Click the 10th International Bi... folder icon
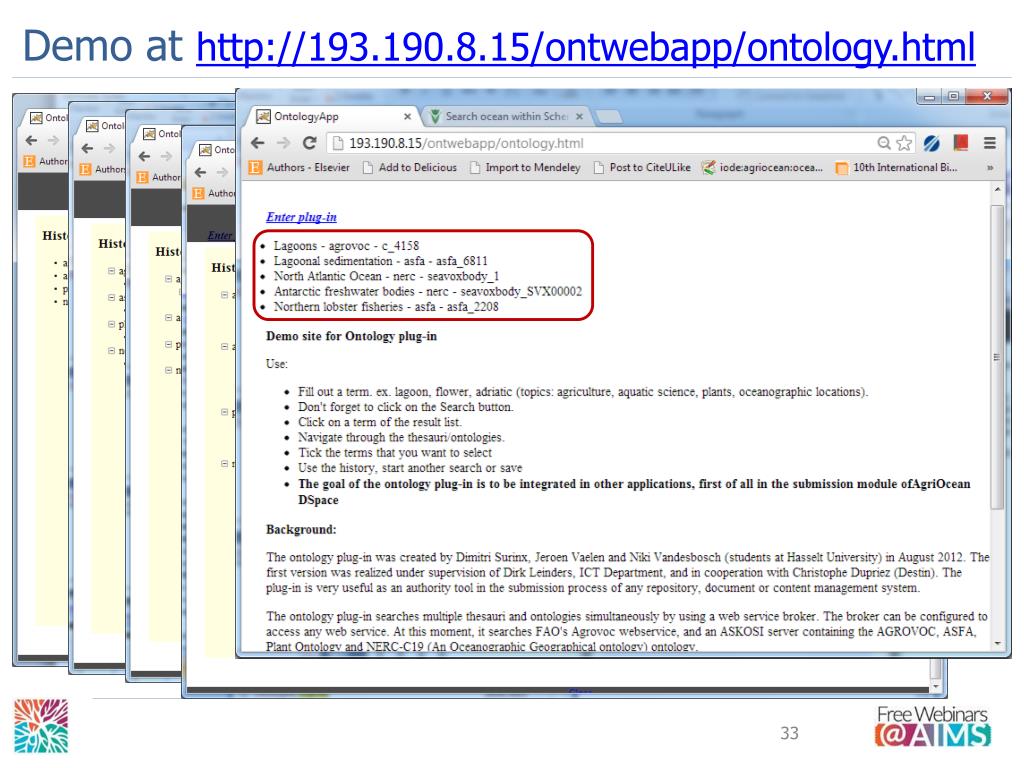 (842, 168)
